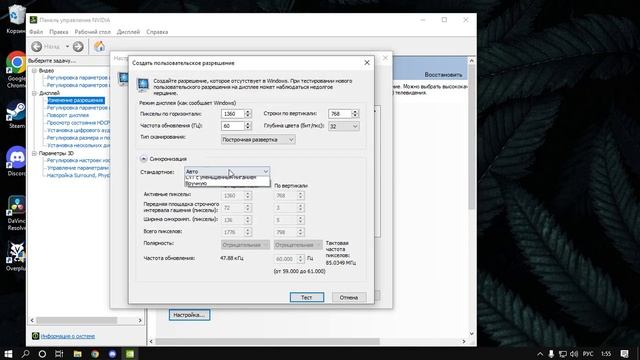
Task: Open the Тип сканирования dropdown
Action: [258, 140]
